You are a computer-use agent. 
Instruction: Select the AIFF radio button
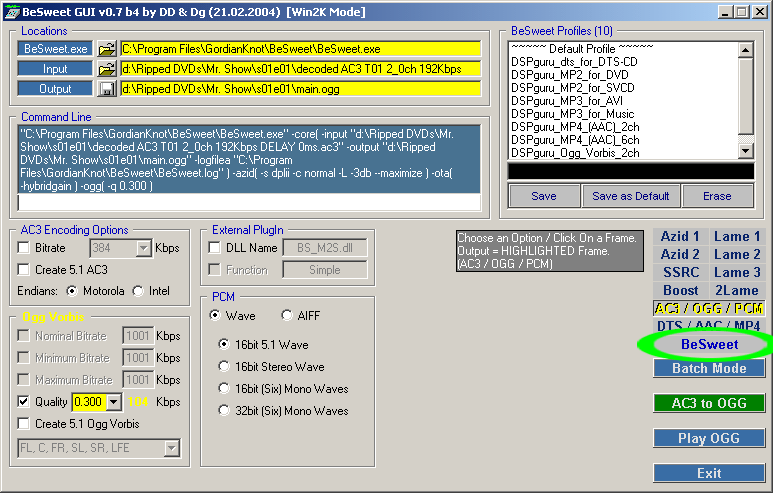(287, 315)
